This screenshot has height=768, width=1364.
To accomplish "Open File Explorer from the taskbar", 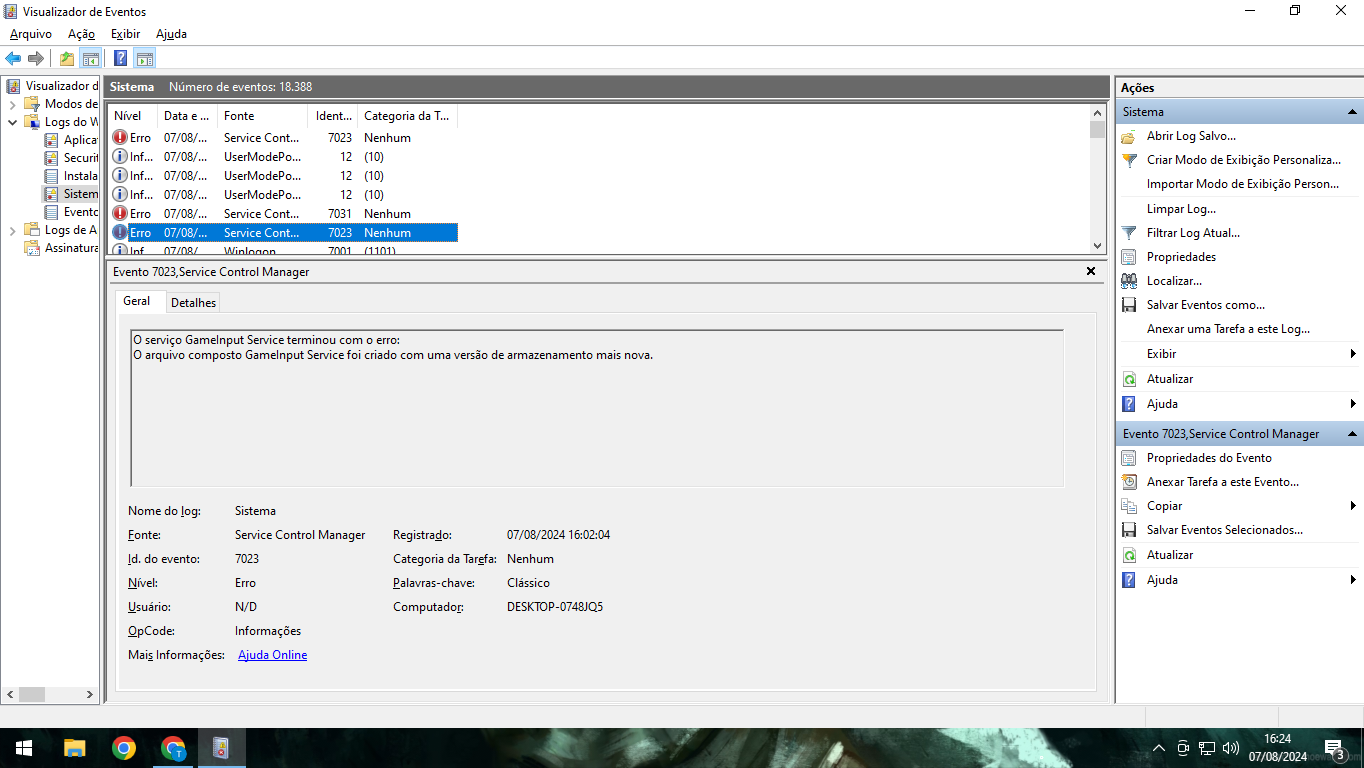I will (75, 748).
